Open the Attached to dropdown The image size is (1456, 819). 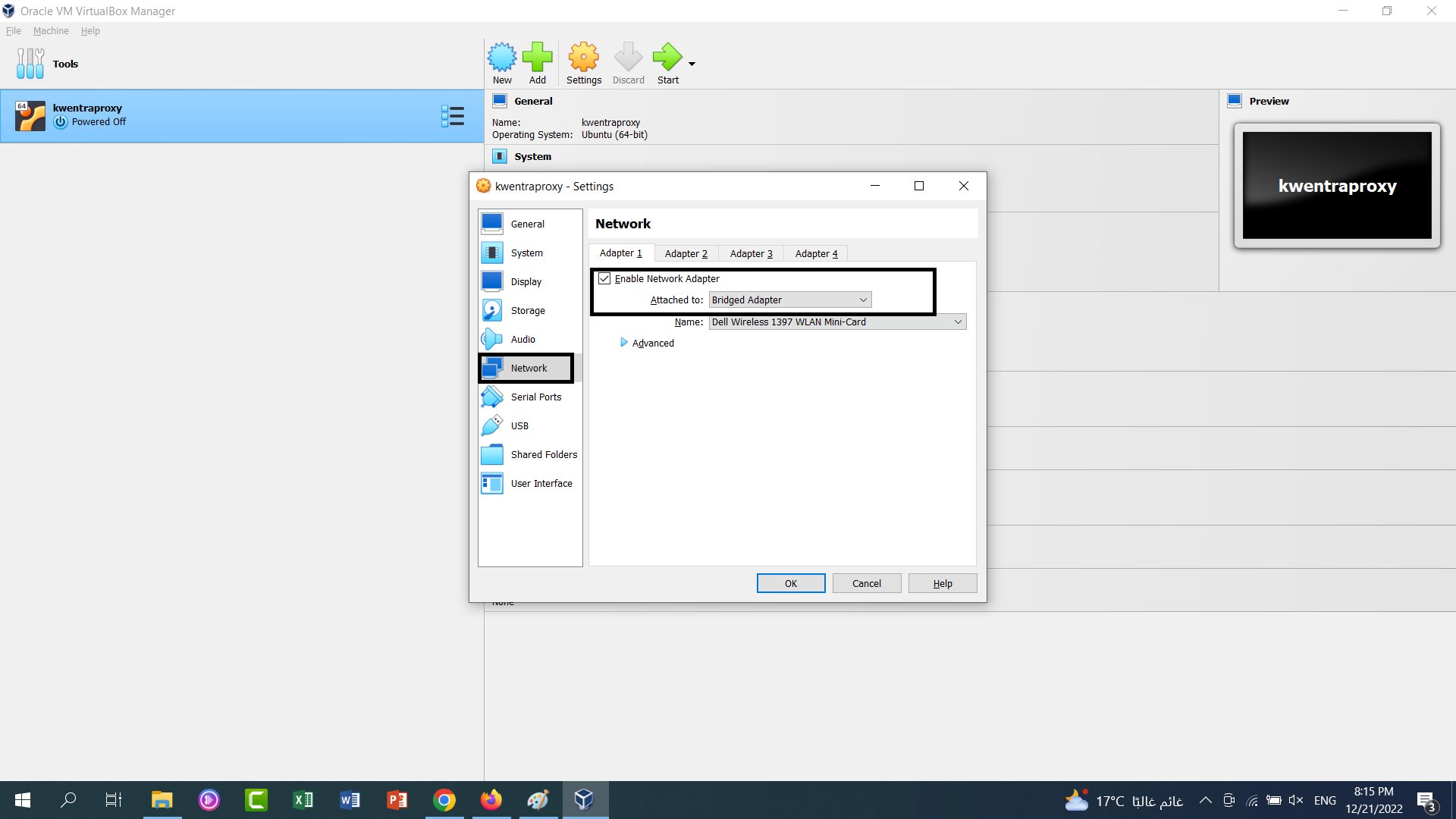tap(790, 300)
